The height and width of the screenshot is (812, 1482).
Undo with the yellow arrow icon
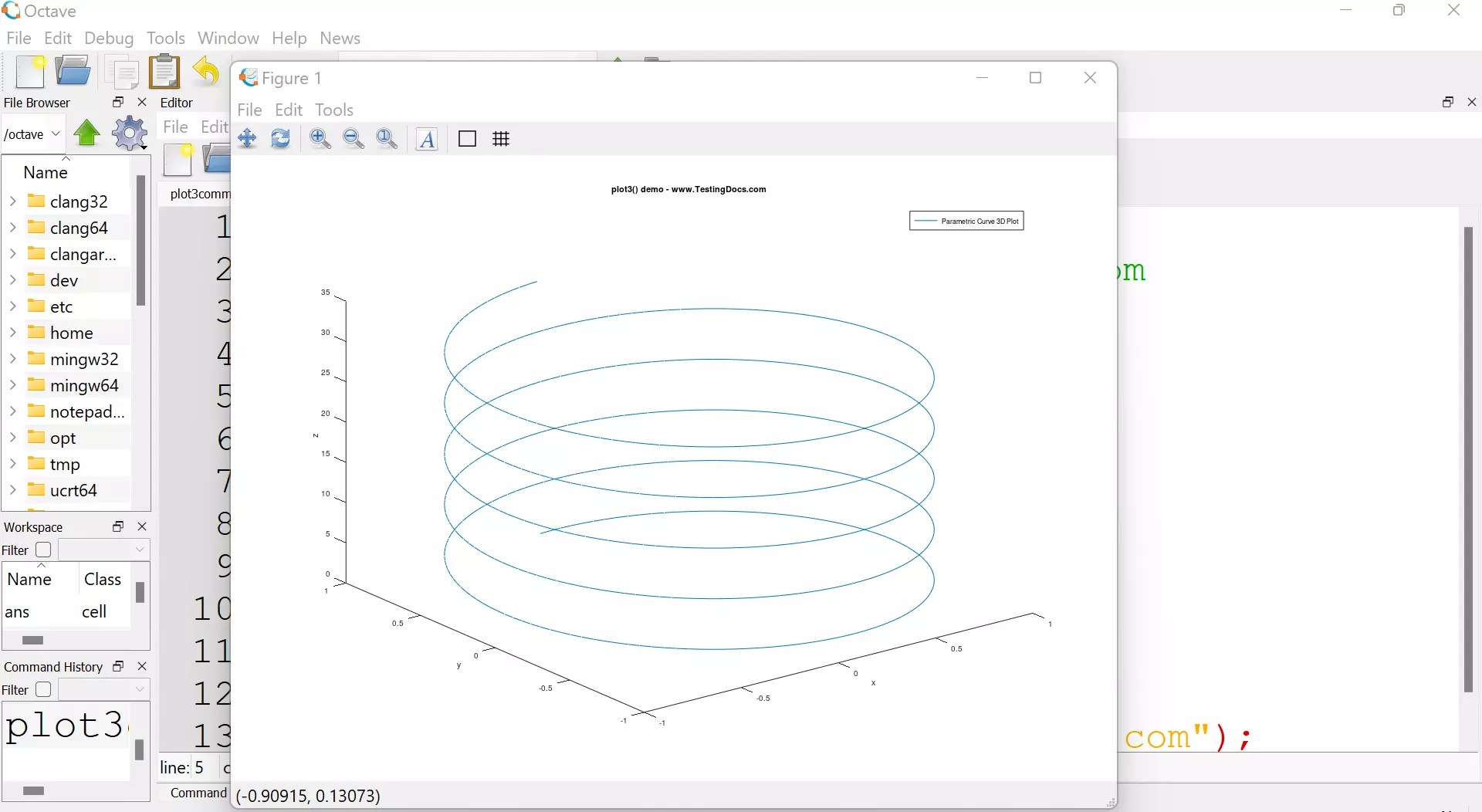(205, 72)
